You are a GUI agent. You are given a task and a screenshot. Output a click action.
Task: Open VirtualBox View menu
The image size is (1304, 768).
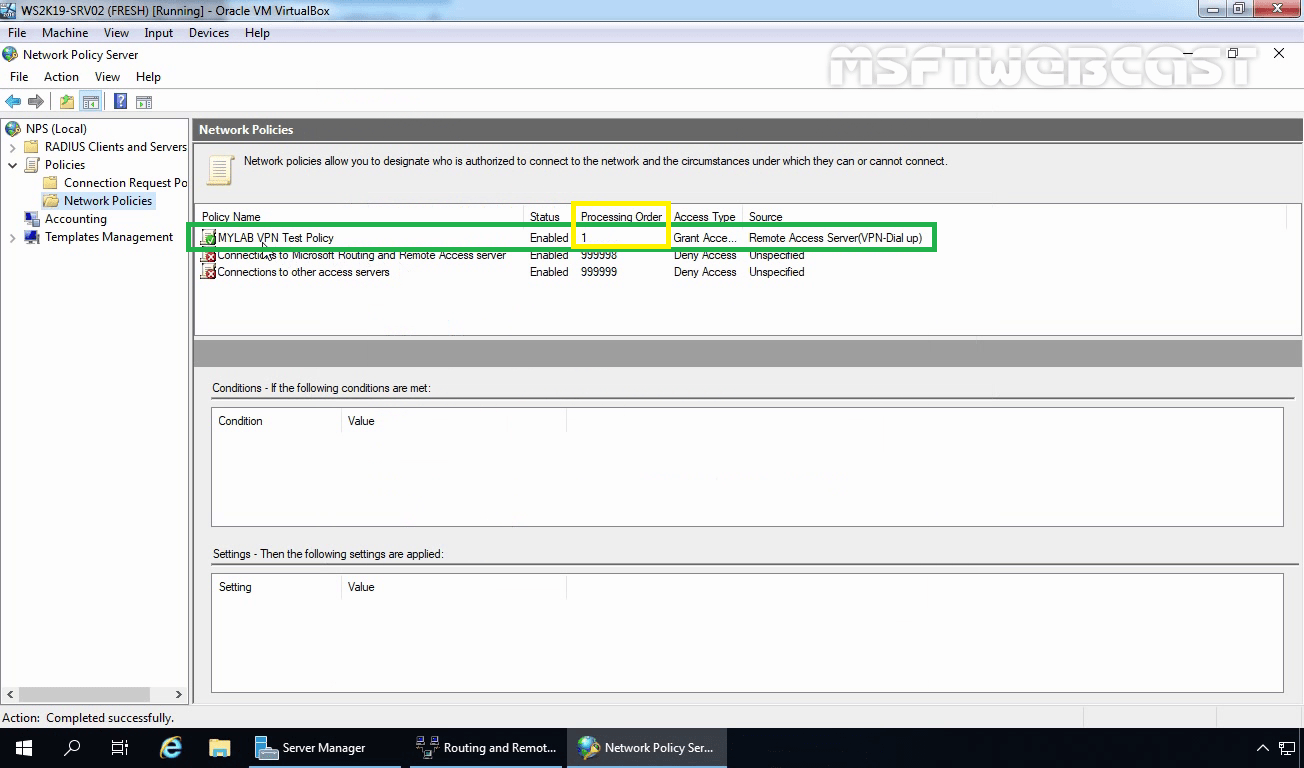click(116, 33)
